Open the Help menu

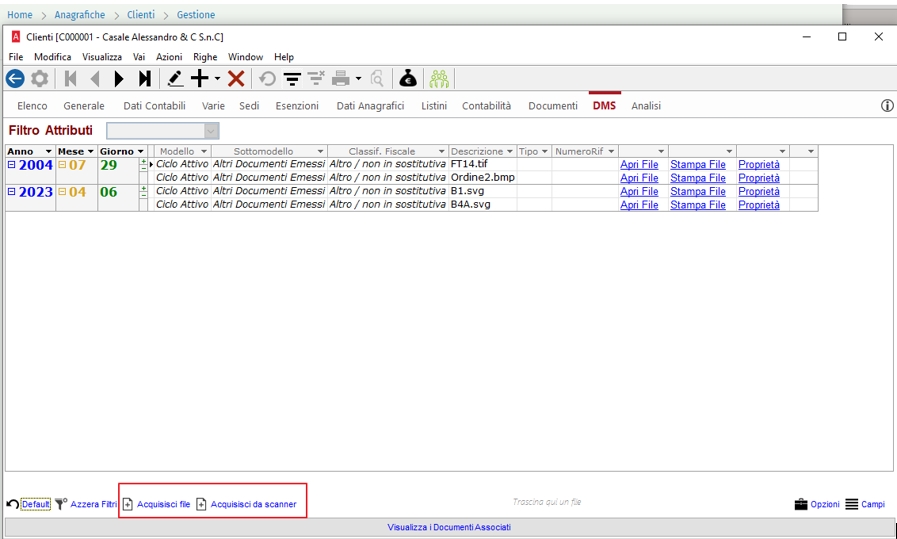284,57
